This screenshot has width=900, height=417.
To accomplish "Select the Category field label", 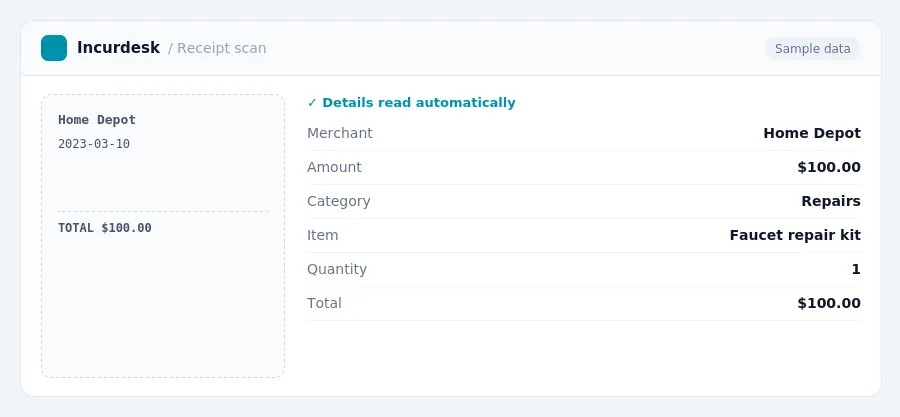I will click(x=339, y=201).
